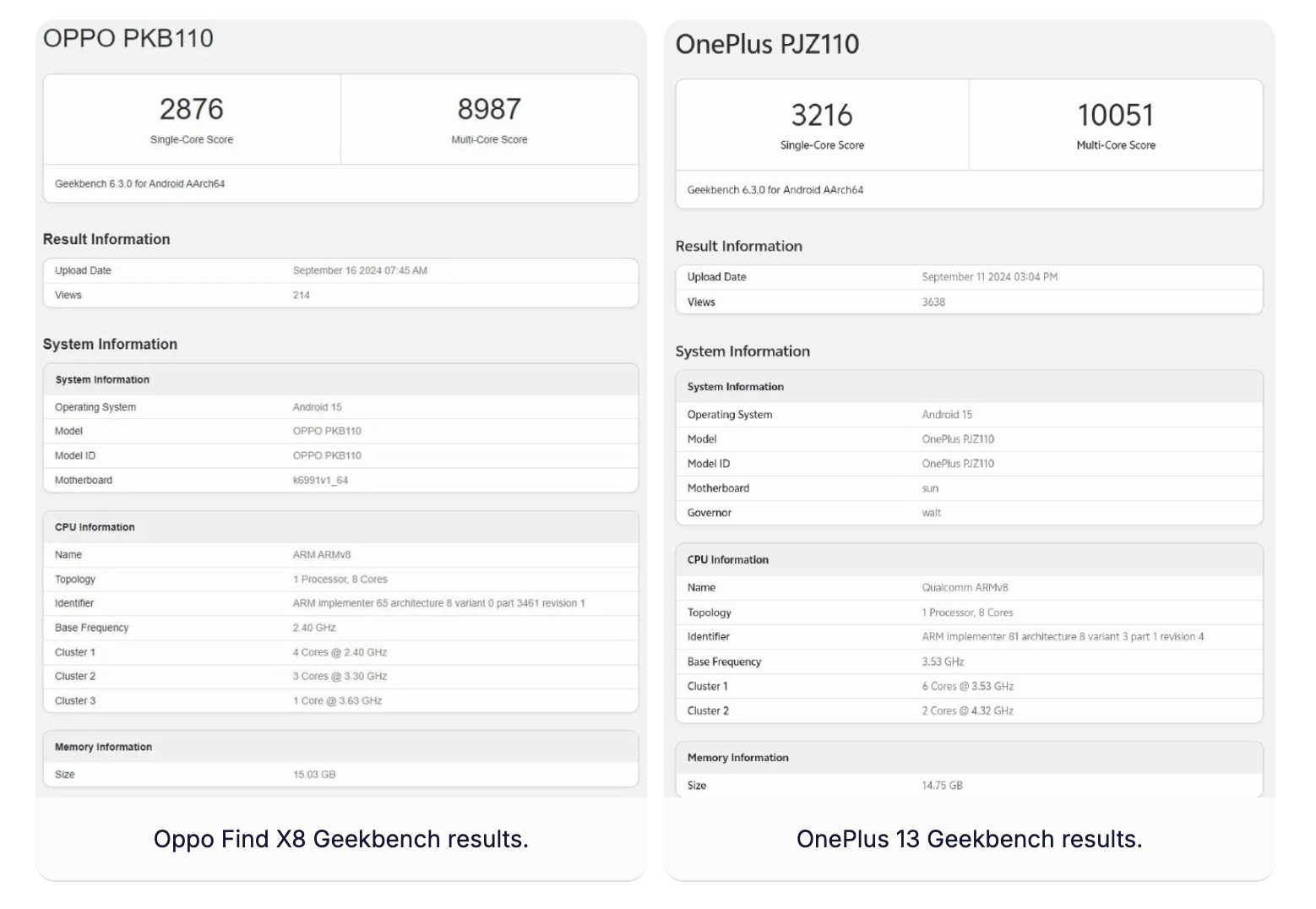Click the OPPO PKB110 value in the Model ID row
Viewport: 1316px width, 909px height.
click(327, 455)
